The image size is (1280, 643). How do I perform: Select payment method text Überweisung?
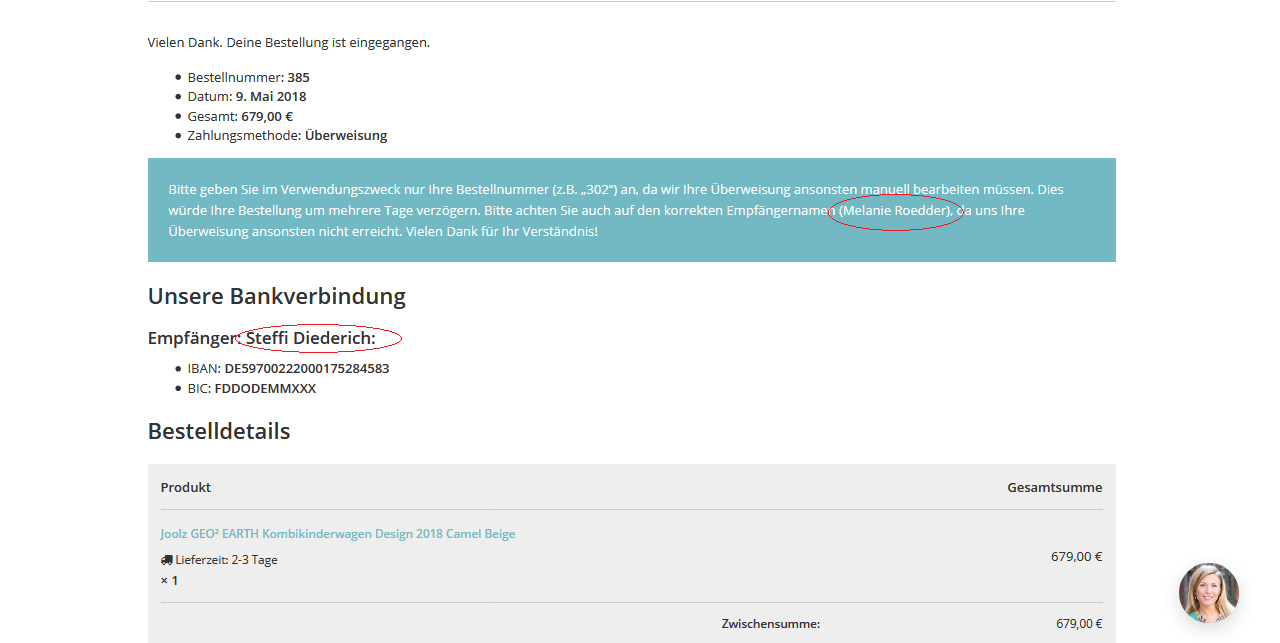click(346, 136)
